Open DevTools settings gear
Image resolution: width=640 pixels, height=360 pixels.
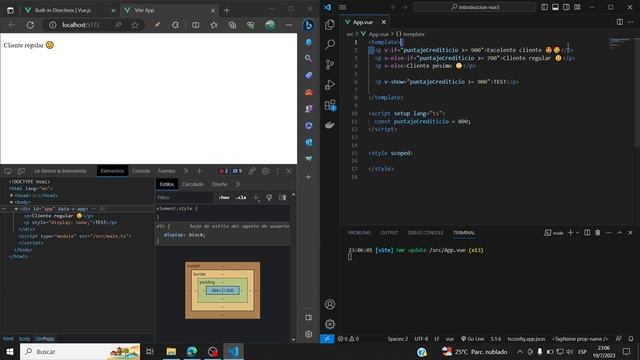(265, 171)
